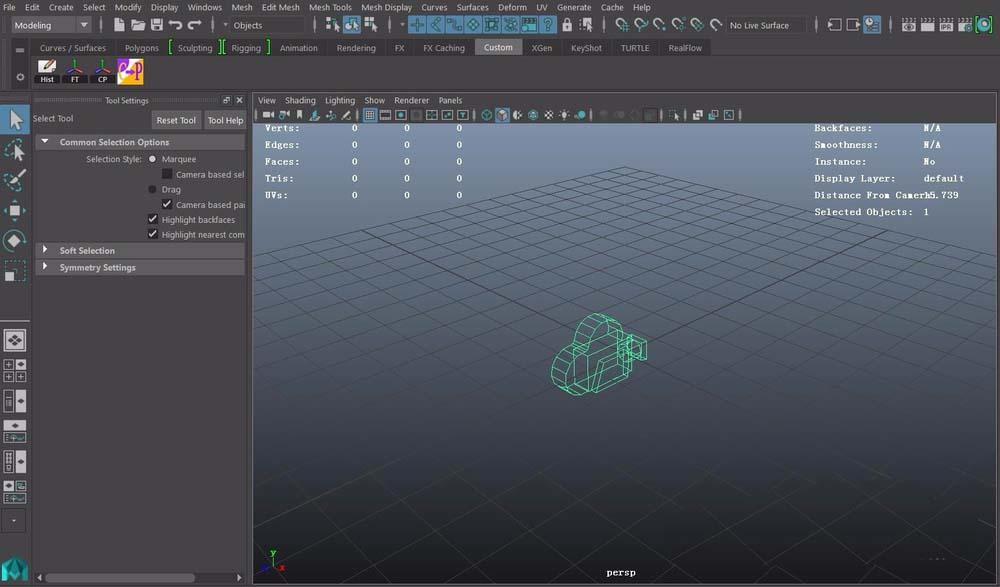Pick the Rotate tool
1000x587 pixels.
15,241
